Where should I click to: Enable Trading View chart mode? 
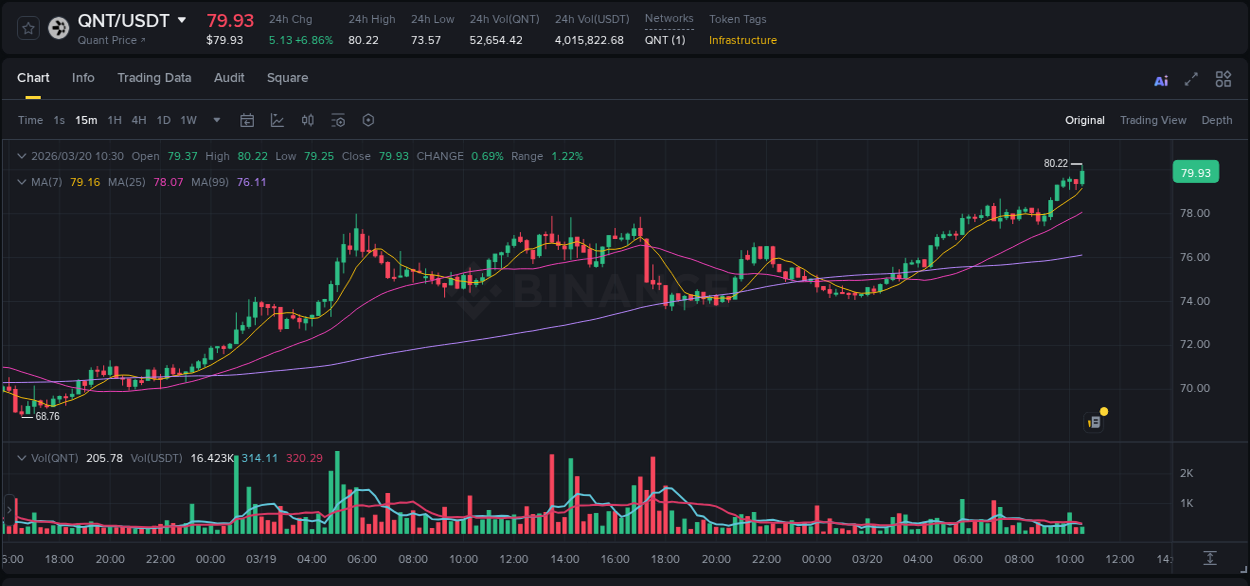point(1153,120)
